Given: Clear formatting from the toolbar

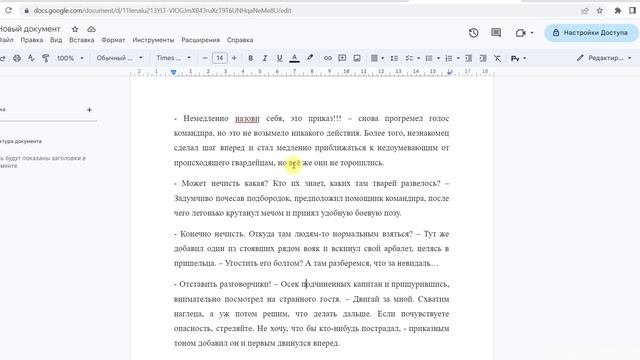Looking at the screenshot, I should click(497, 58).
